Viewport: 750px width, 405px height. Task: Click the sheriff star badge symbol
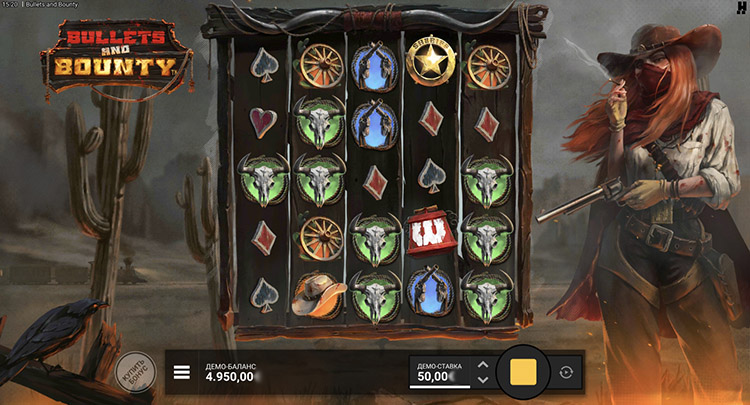click(x=430, y=62)
